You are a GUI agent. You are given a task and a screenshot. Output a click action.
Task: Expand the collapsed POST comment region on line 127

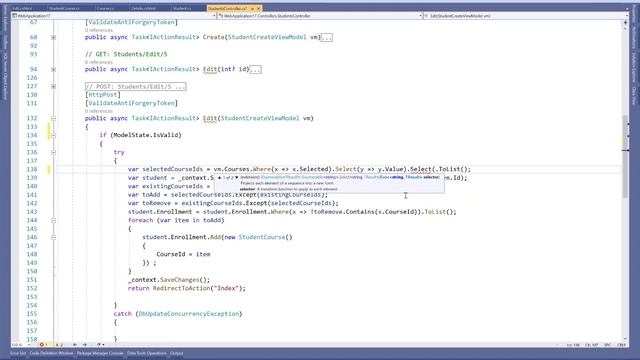pos(53,86)
